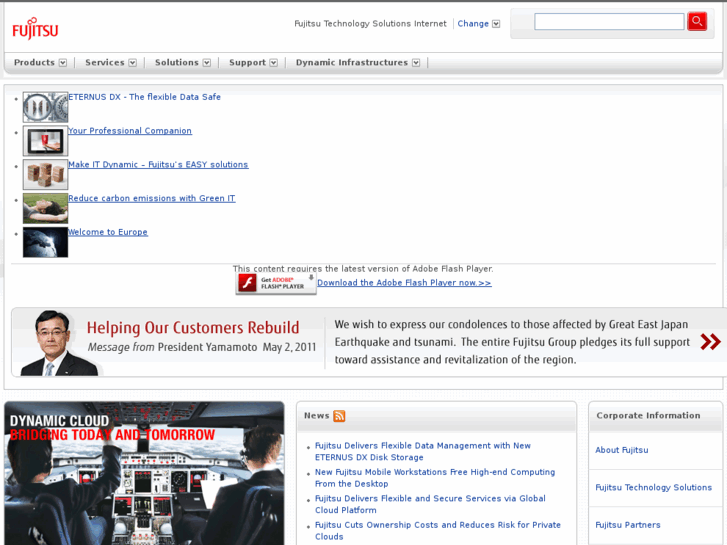This screenshot has width=727, height=545.
Task: Click the Fujitsu logo
Action: pos(35,29)
